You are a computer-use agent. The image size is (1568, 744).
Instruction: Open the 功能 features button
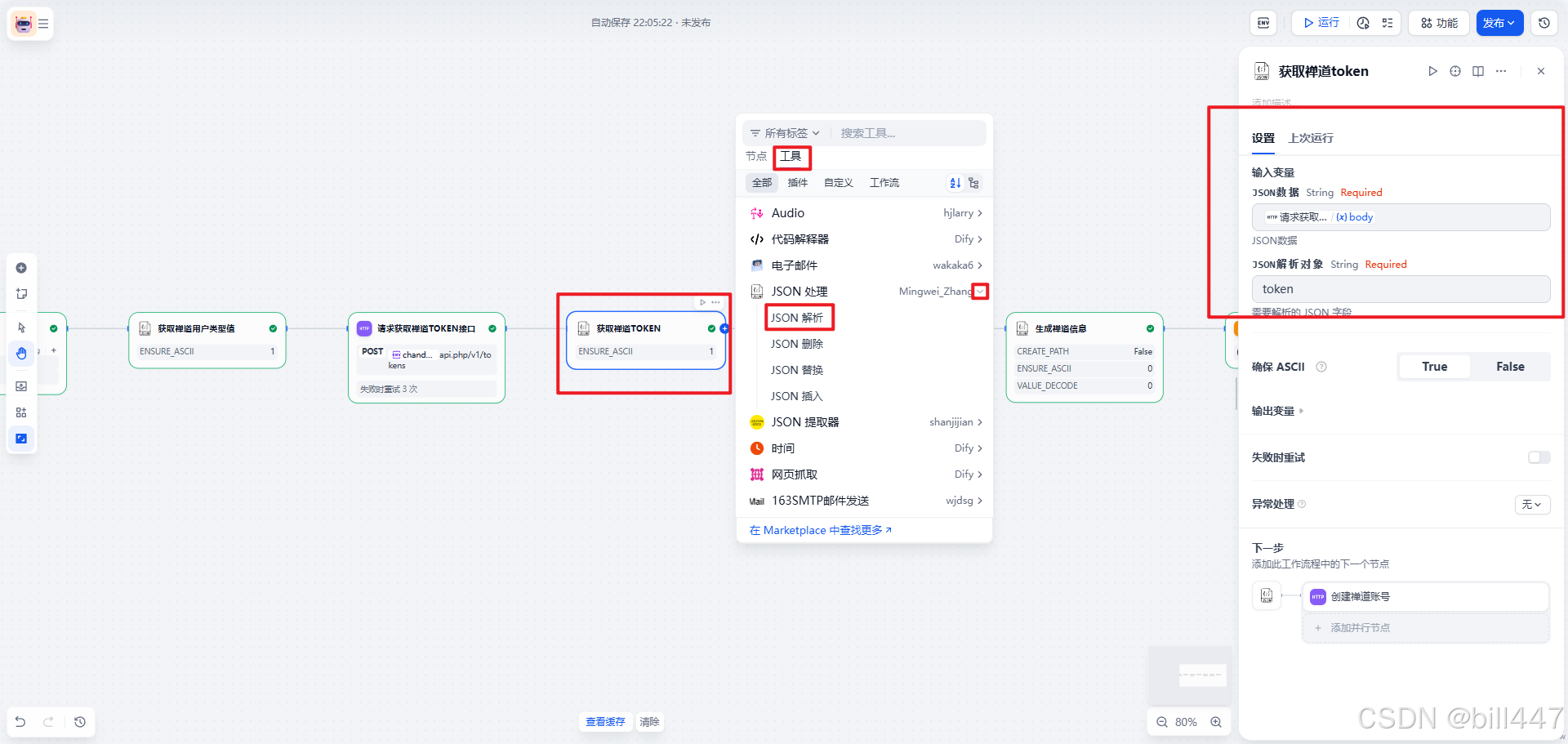pos(1439,23)
